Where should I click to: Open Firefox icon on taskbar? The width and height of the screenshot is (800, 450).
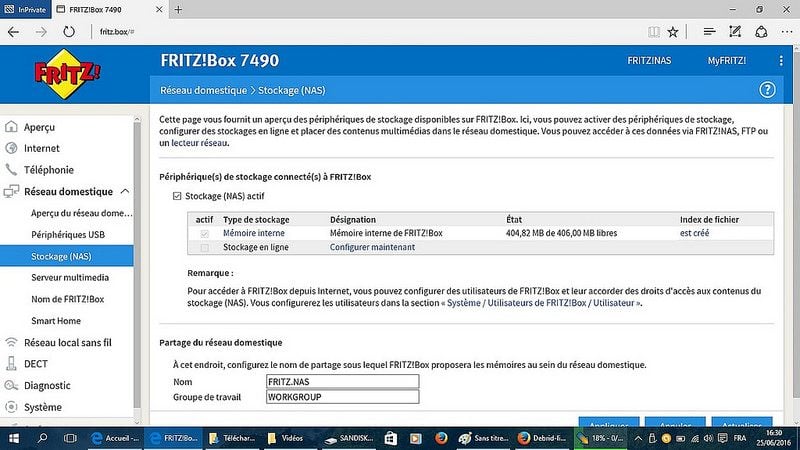click(x=441, y=438)
